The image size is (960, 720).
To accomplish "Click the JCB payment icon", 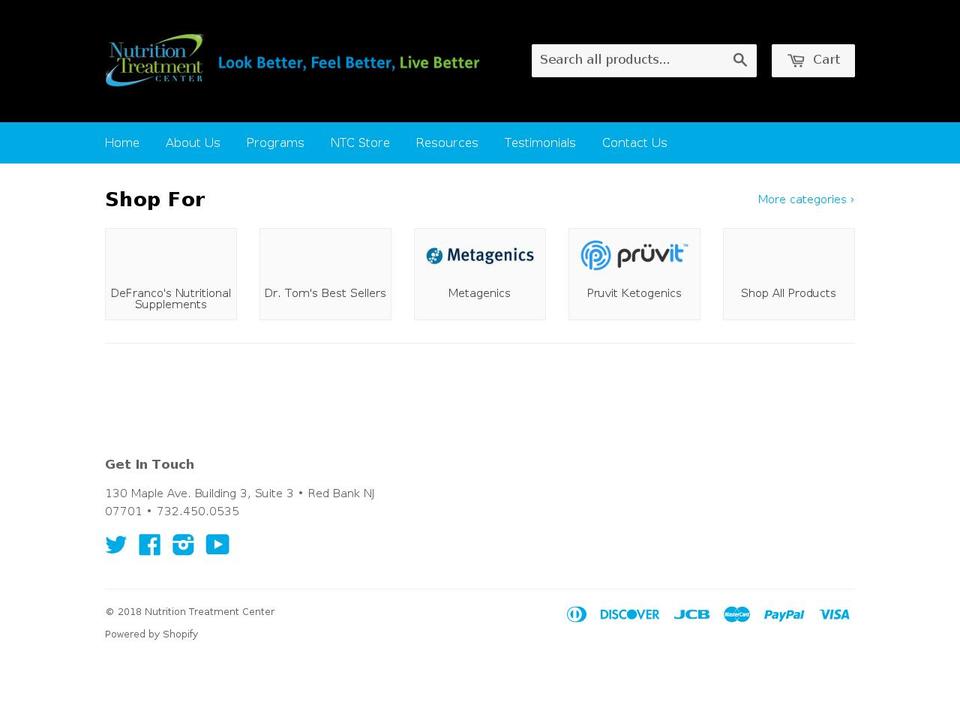I will [692, 614].
